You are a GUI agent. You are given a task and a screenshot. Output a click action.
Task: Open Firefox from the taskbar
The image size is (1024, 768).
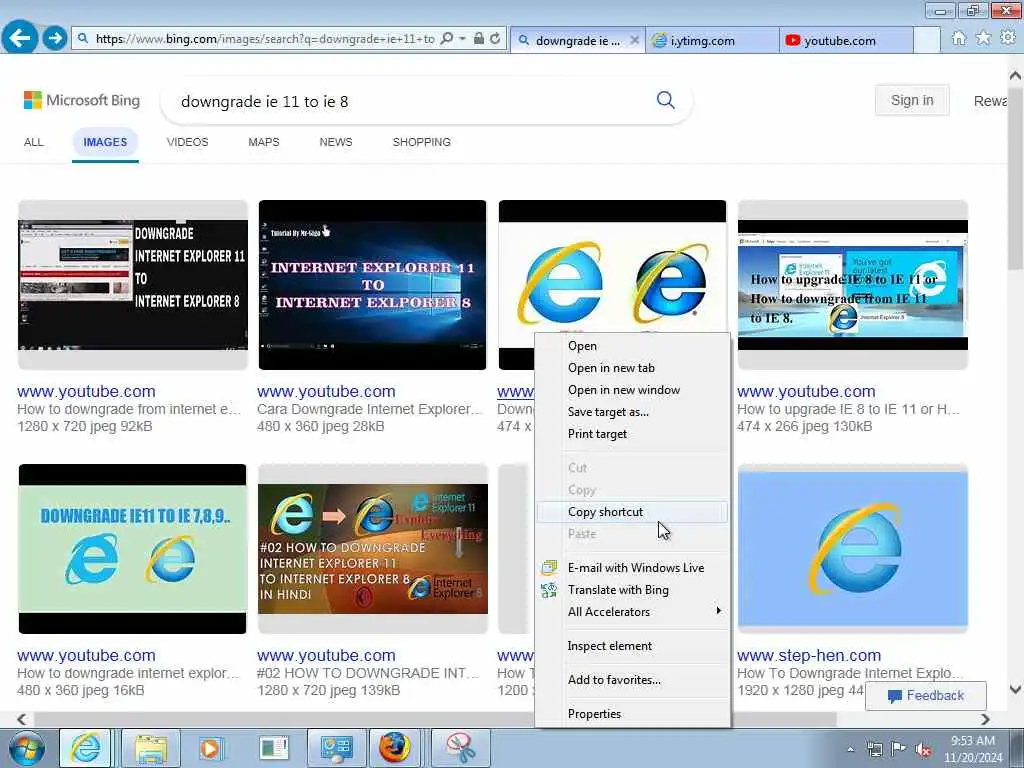click(x=394, y=748)
